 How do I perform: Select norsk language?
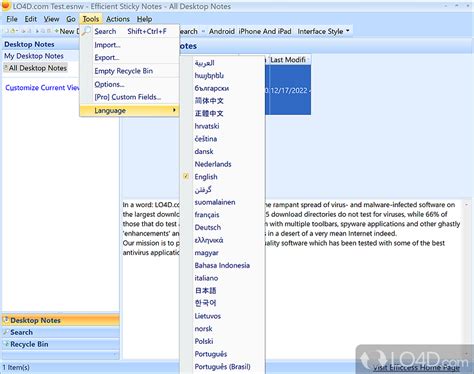click(222, 328)
